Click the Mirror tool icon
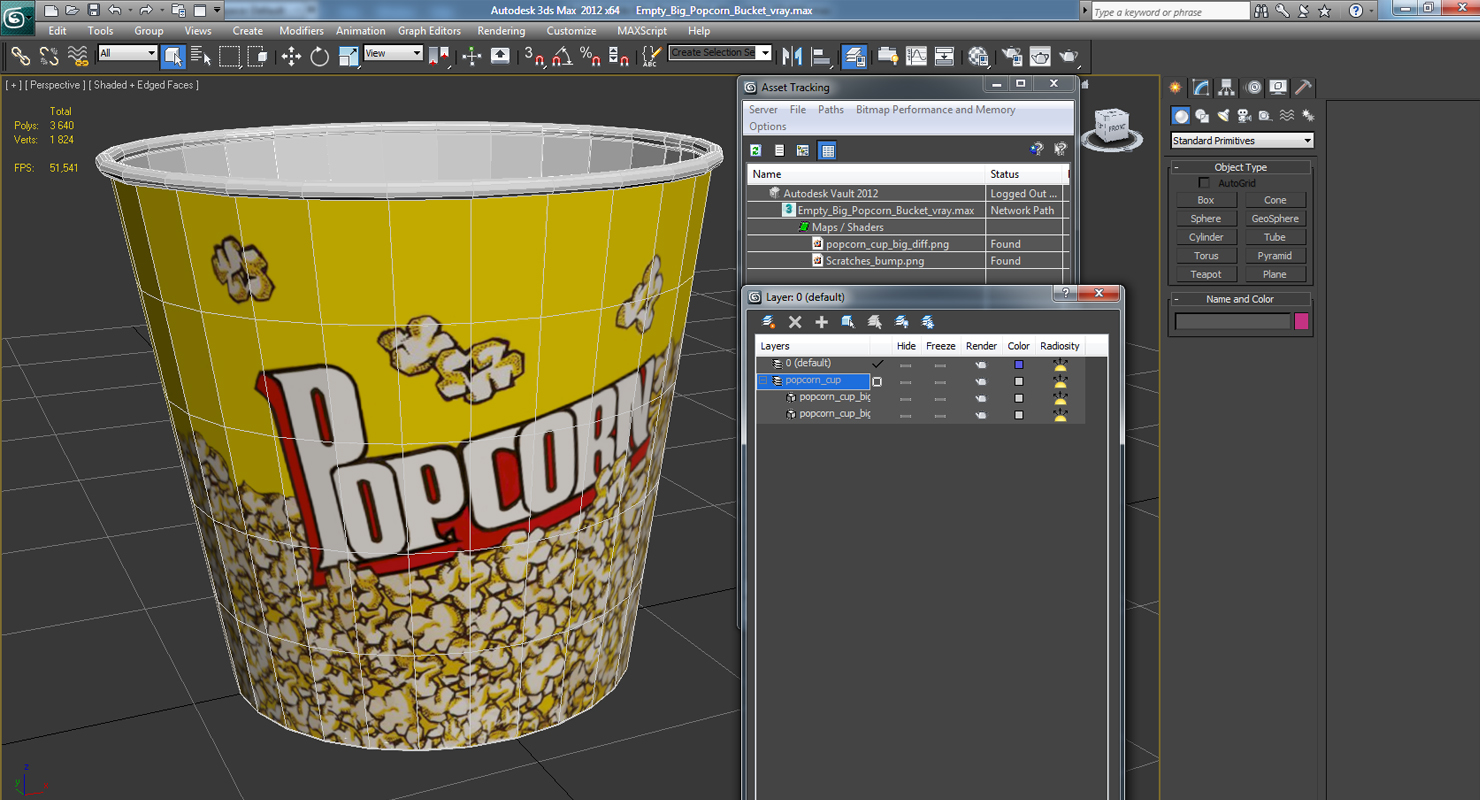This screenshot has height=800, width=1480. click(792, 56)
